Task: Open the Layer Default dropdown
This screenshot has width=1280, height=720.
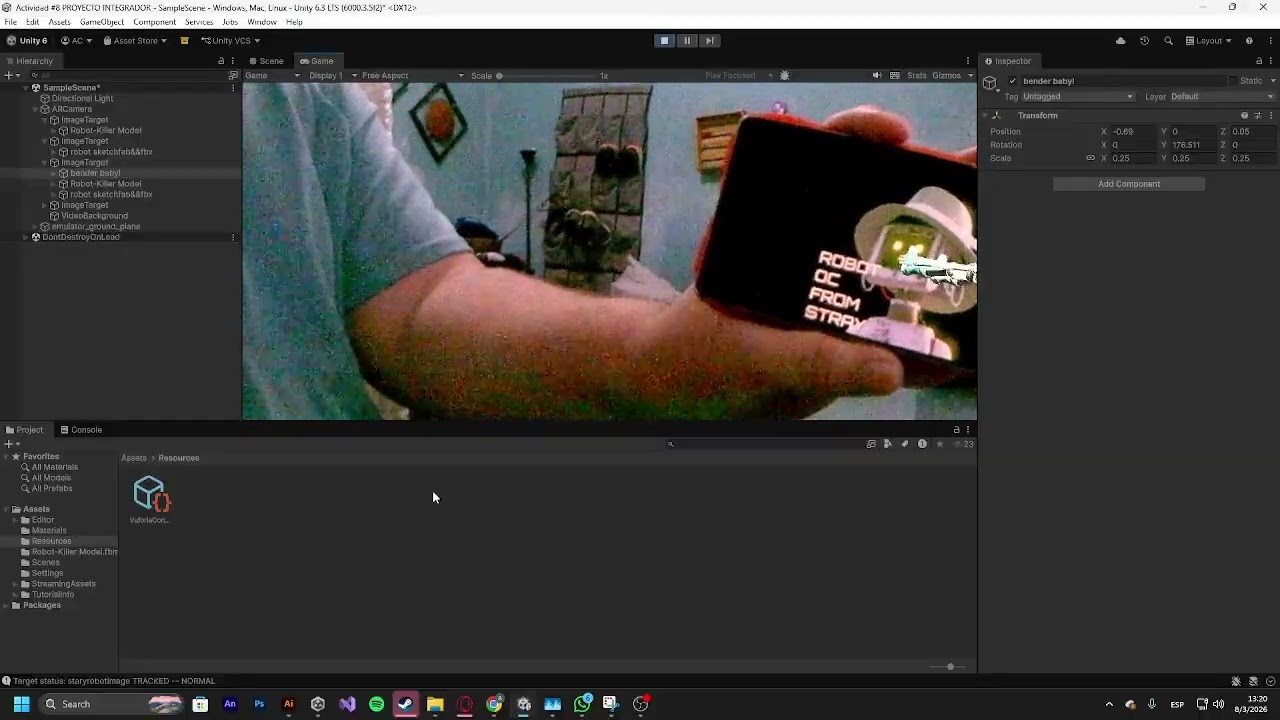Action: 1222,97
